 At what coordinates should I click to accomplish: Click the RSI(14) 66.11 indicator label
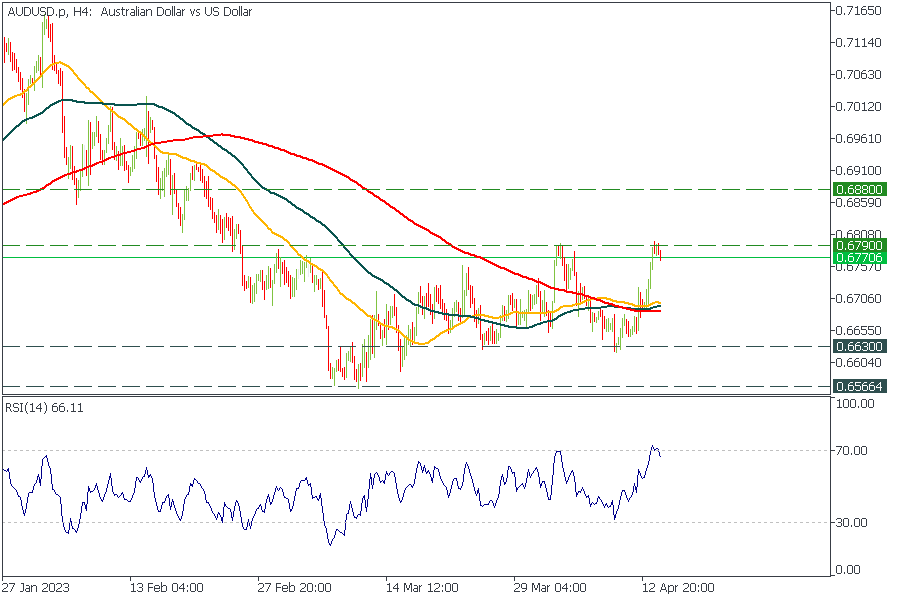click(x=43, y=407)
